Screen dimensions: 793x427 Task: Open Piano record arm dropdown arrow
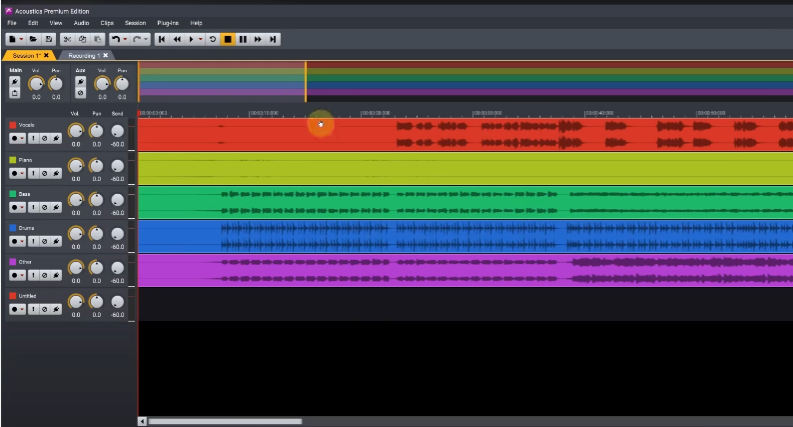tap(22, 174)
